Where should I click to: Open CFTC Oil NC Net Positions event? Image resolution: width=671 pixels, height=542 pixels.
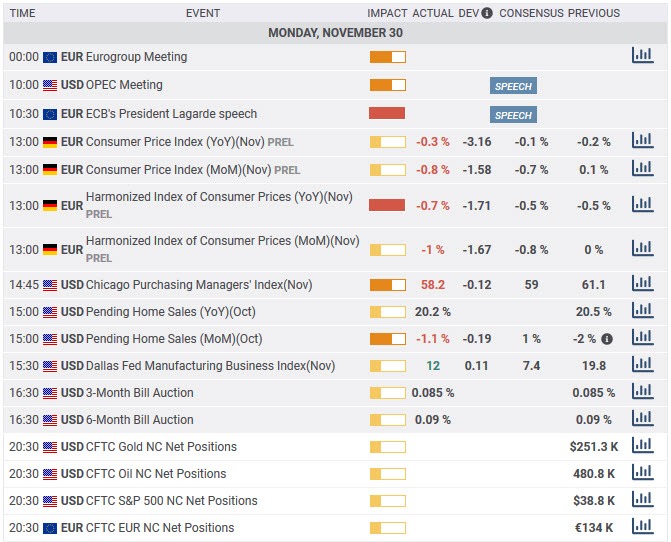(x=156, y=474)
